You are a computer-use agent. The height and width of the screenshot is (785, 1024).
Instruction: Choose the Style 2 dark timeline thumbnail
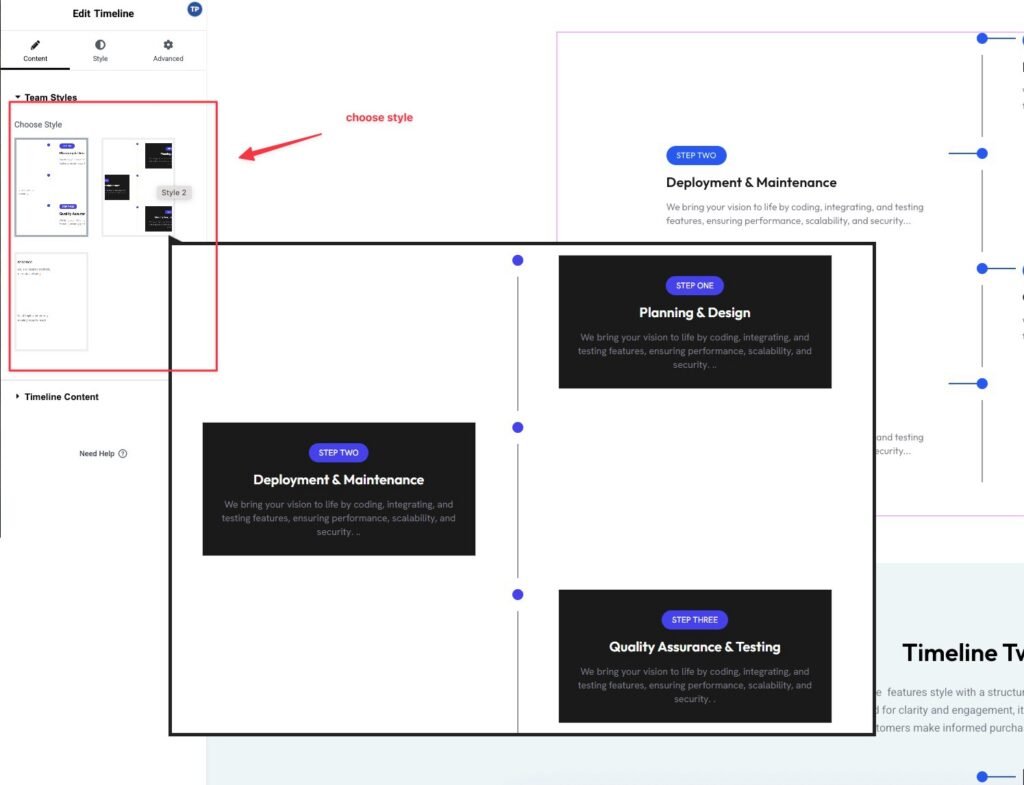click(138, 187)
